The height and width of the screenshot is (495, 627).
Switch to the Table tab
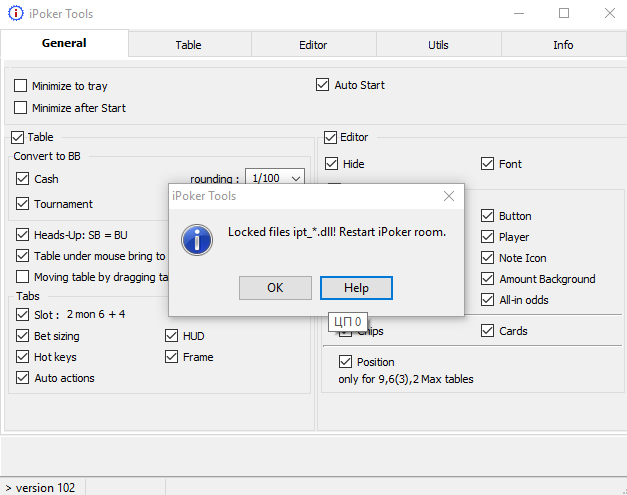click(x=188, y=45)
